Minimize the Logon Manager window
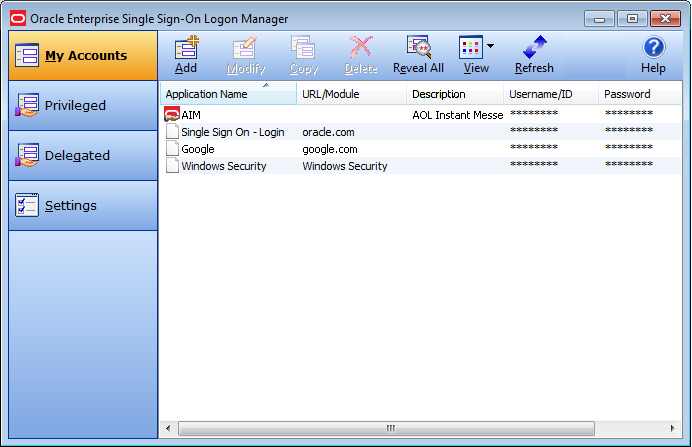 (x=599, y=19)
